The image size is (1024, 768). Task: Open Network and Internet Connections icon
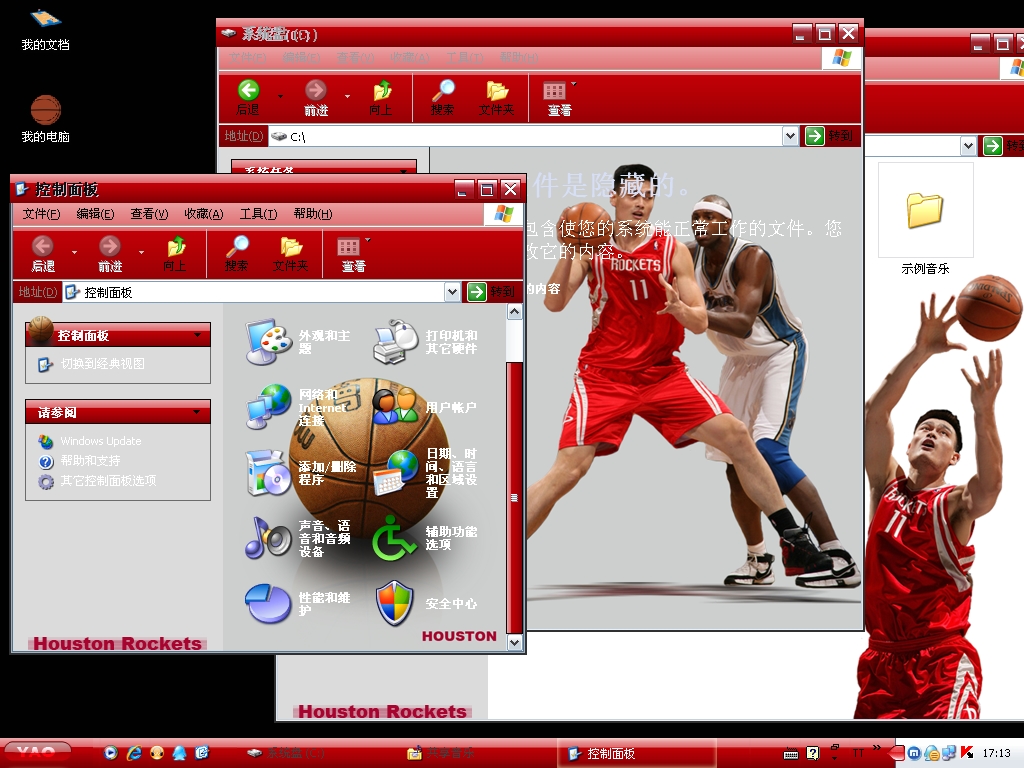pyautogui.click(x=268, y=406)
